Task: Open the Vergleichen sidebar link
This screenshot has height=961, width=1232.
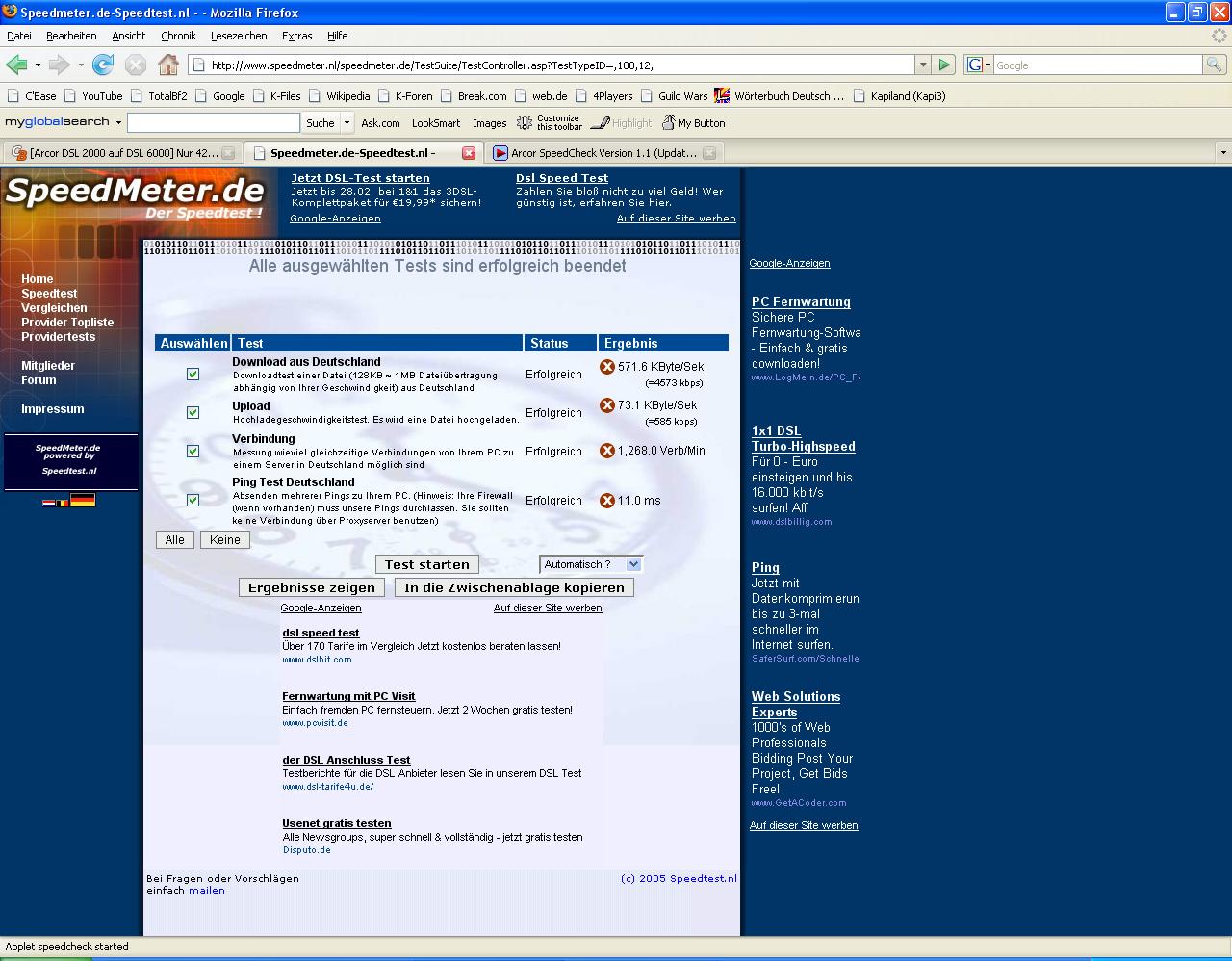Action: pyautogui.click(x=54, y=308)
